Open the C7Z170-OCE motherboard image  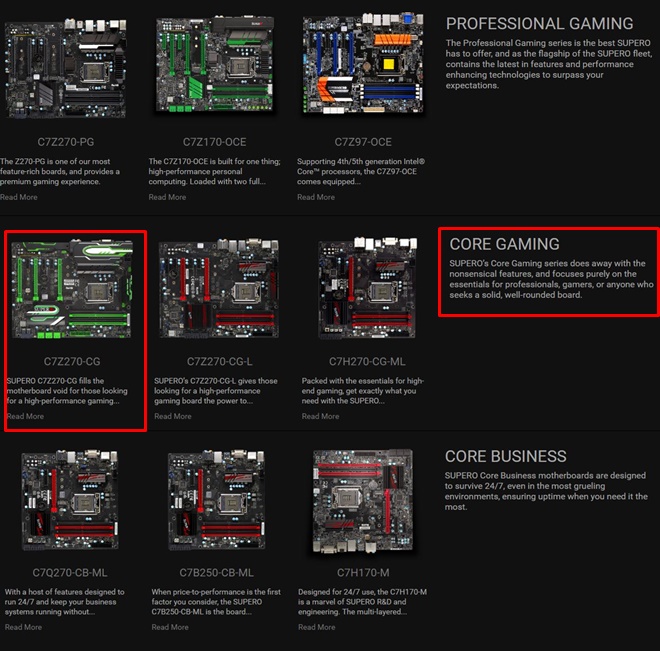[215, 64]
